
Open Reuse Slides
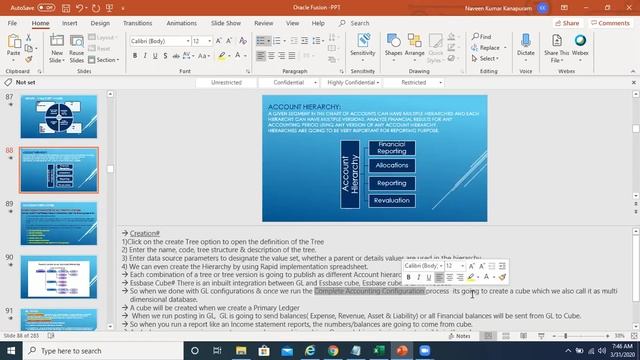(76, 48)
